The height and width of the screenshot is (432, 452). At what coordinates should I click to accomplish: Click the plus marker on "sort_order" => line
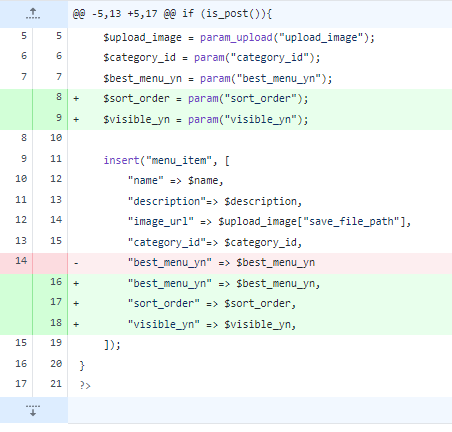click(76, 303)
